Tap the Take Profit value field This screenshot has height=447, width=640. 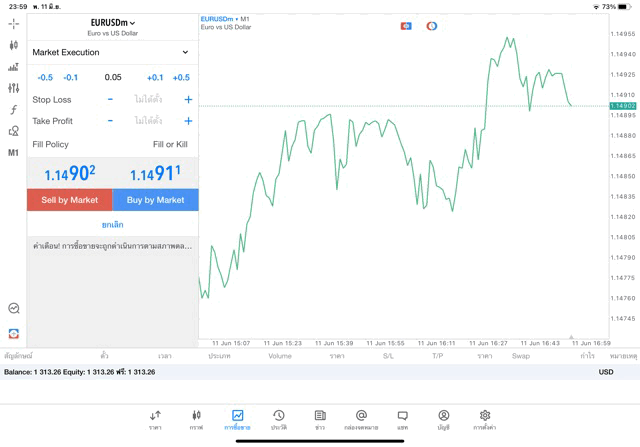pos(148,121)
